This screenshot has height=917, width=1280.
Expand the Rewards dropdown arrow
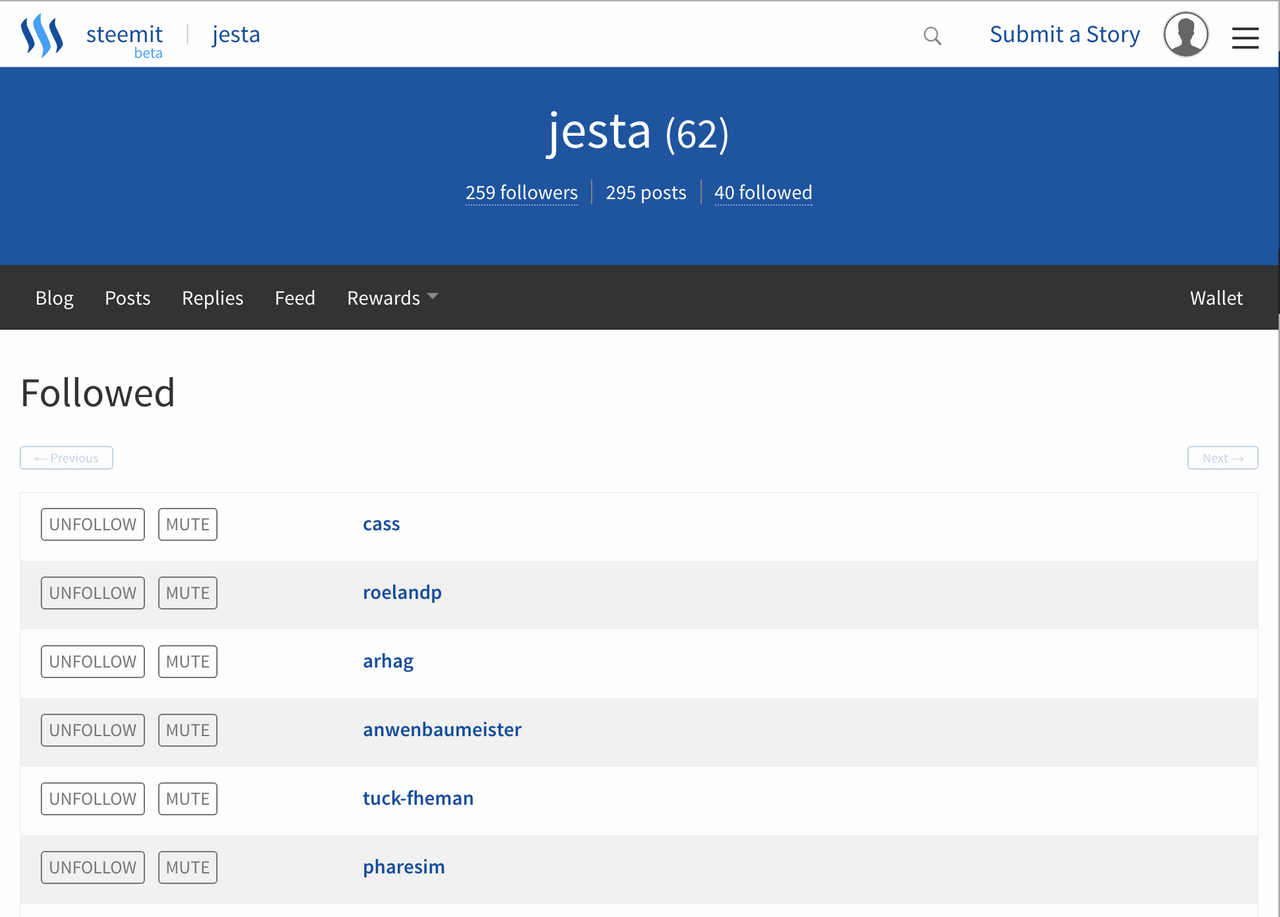tap(433, 297)
